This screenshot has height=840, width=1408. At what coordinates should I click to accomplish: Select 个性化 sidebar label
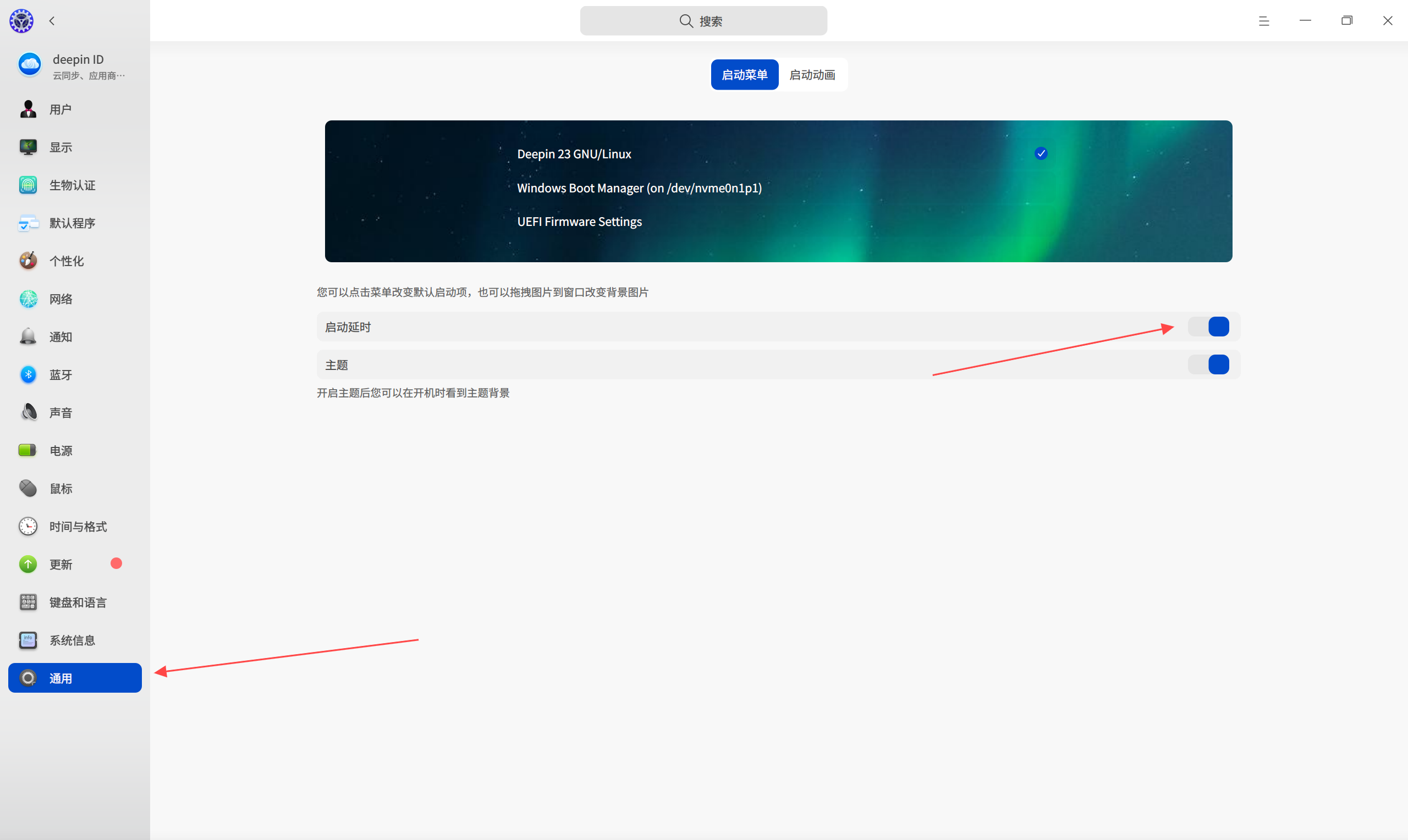coord(66,261)
